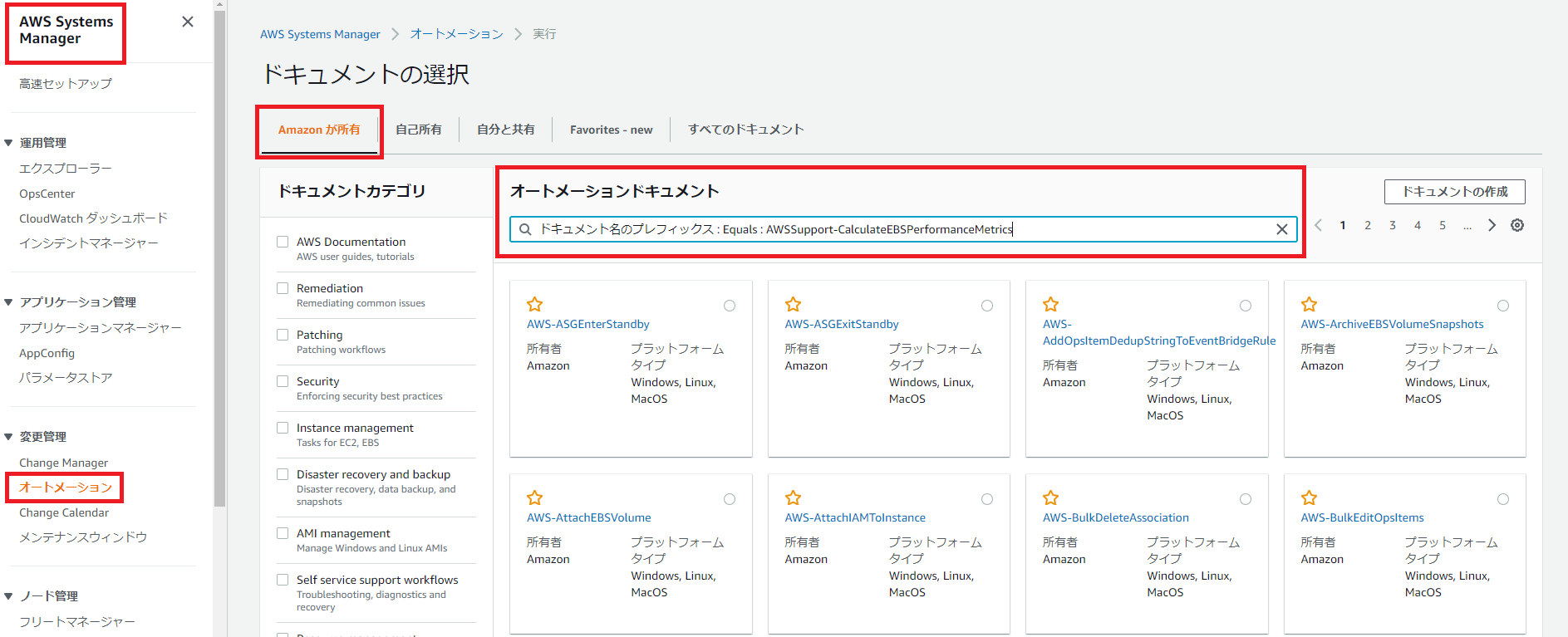Jump to results page 2
Screen dimensions: 1568x637
pyautogui.click(x=1368, y=225)
